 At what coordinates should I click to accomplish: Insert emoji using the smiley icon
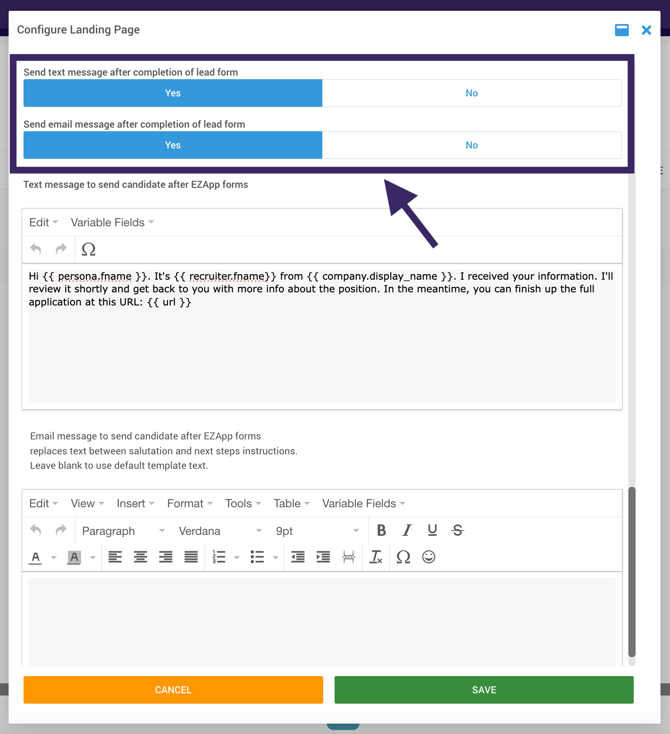(x=429, y=557)
